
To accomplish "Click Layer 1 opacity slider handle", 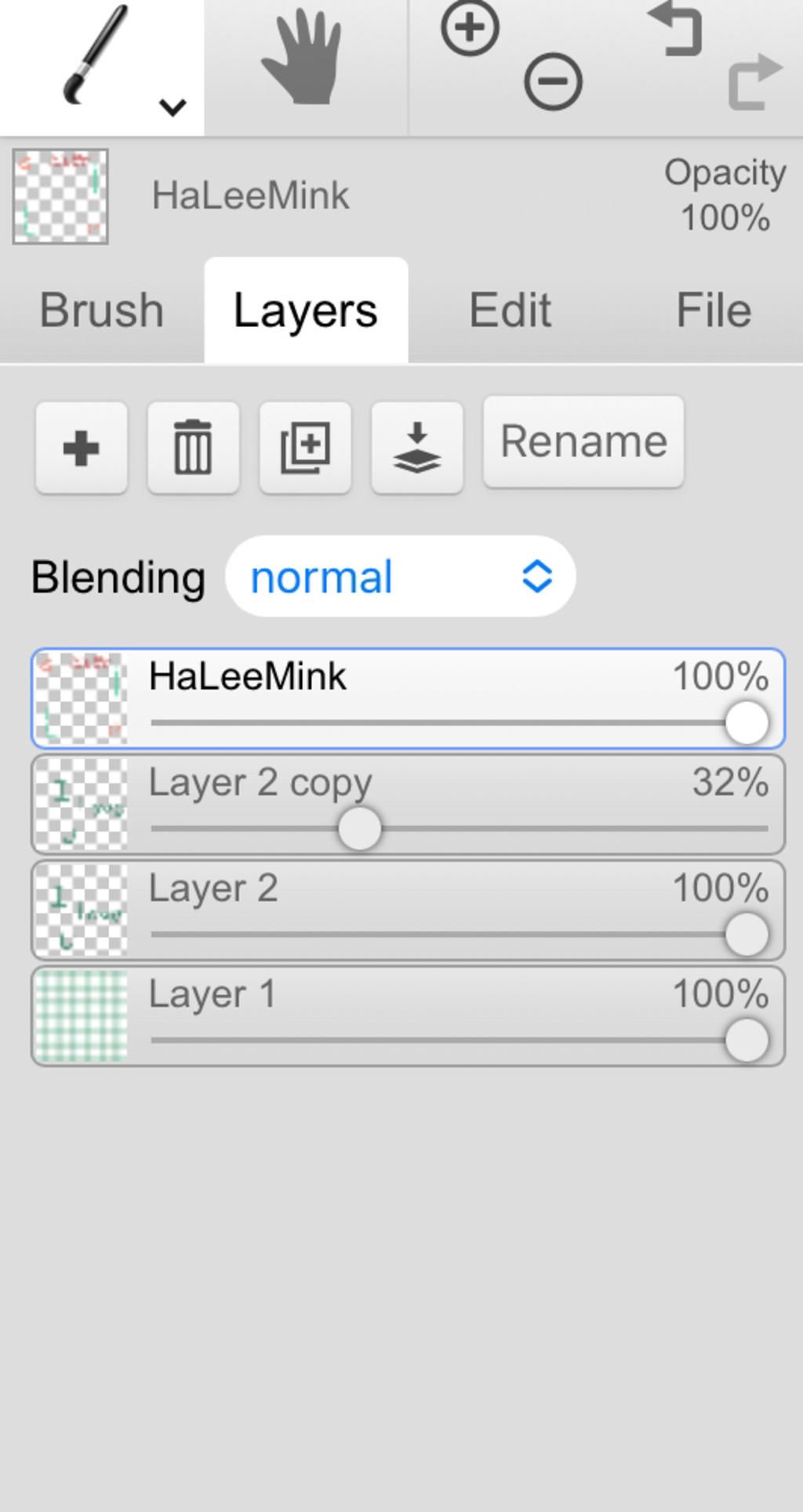I will [x=747, y=1041].
